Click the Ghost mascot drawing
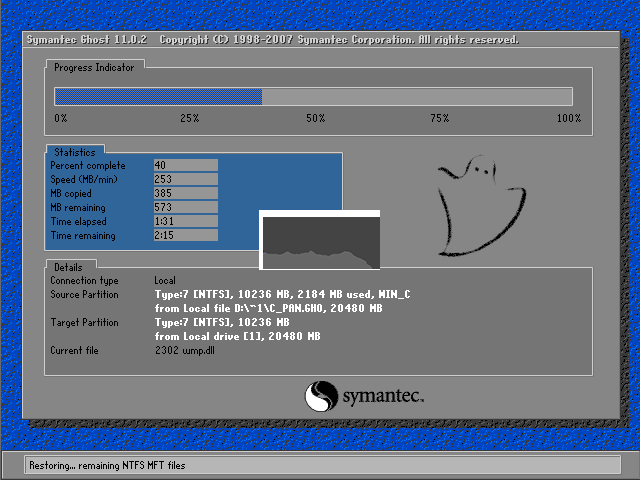 tap(482, 205)
